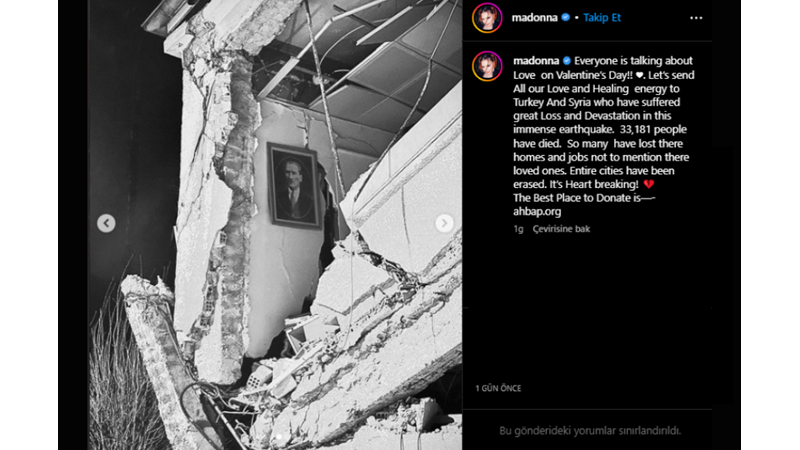Click the verified badge in post header
This screenshot has height=450, width=800.
tap(565, 17)
